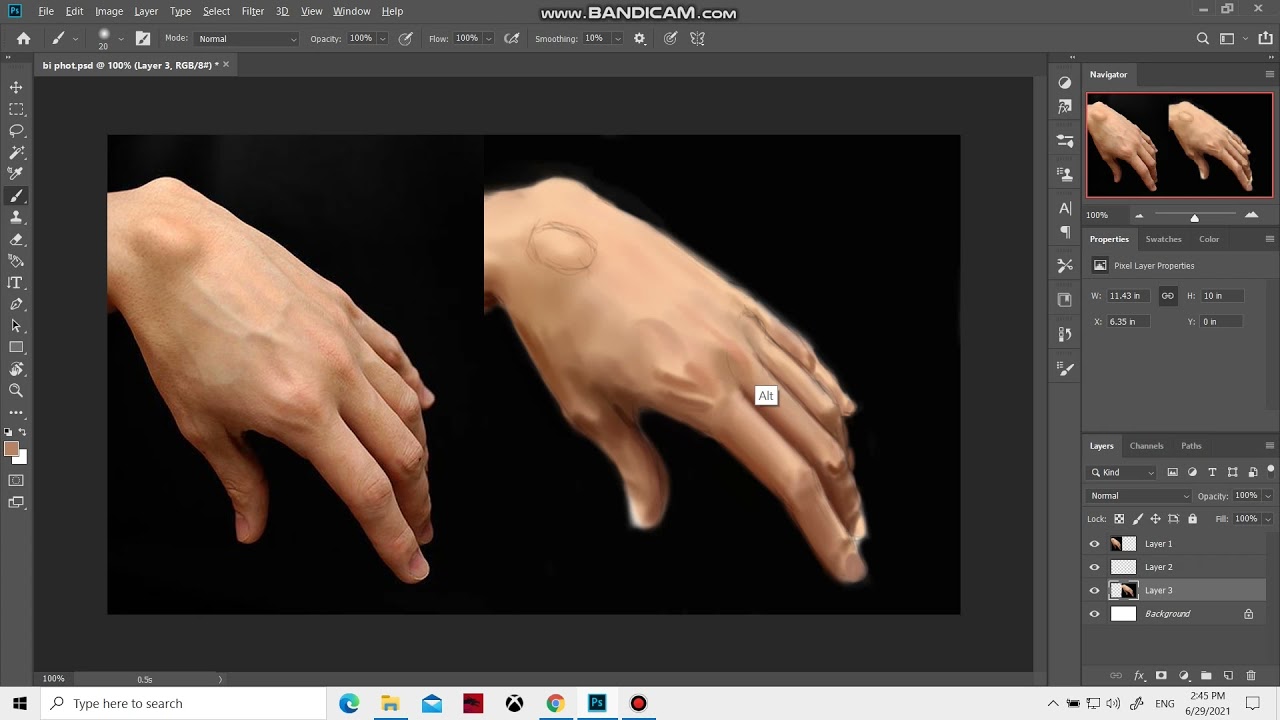
Task: Click the Navigator zoom slider handle
Action: pyautogui.click(x=1194, y=217)
